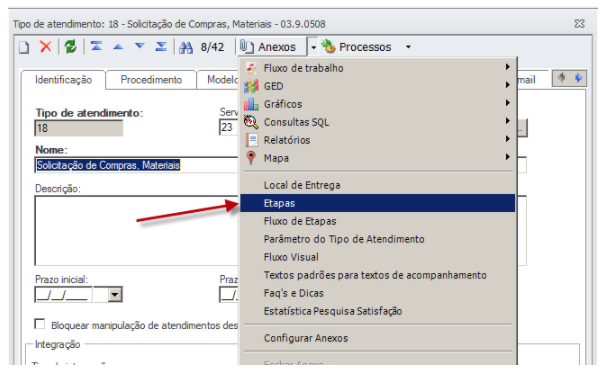This screenshot has height=372, width=606.
Task: Click the Prazo inicial date field
Action: [x=64, y=295]
